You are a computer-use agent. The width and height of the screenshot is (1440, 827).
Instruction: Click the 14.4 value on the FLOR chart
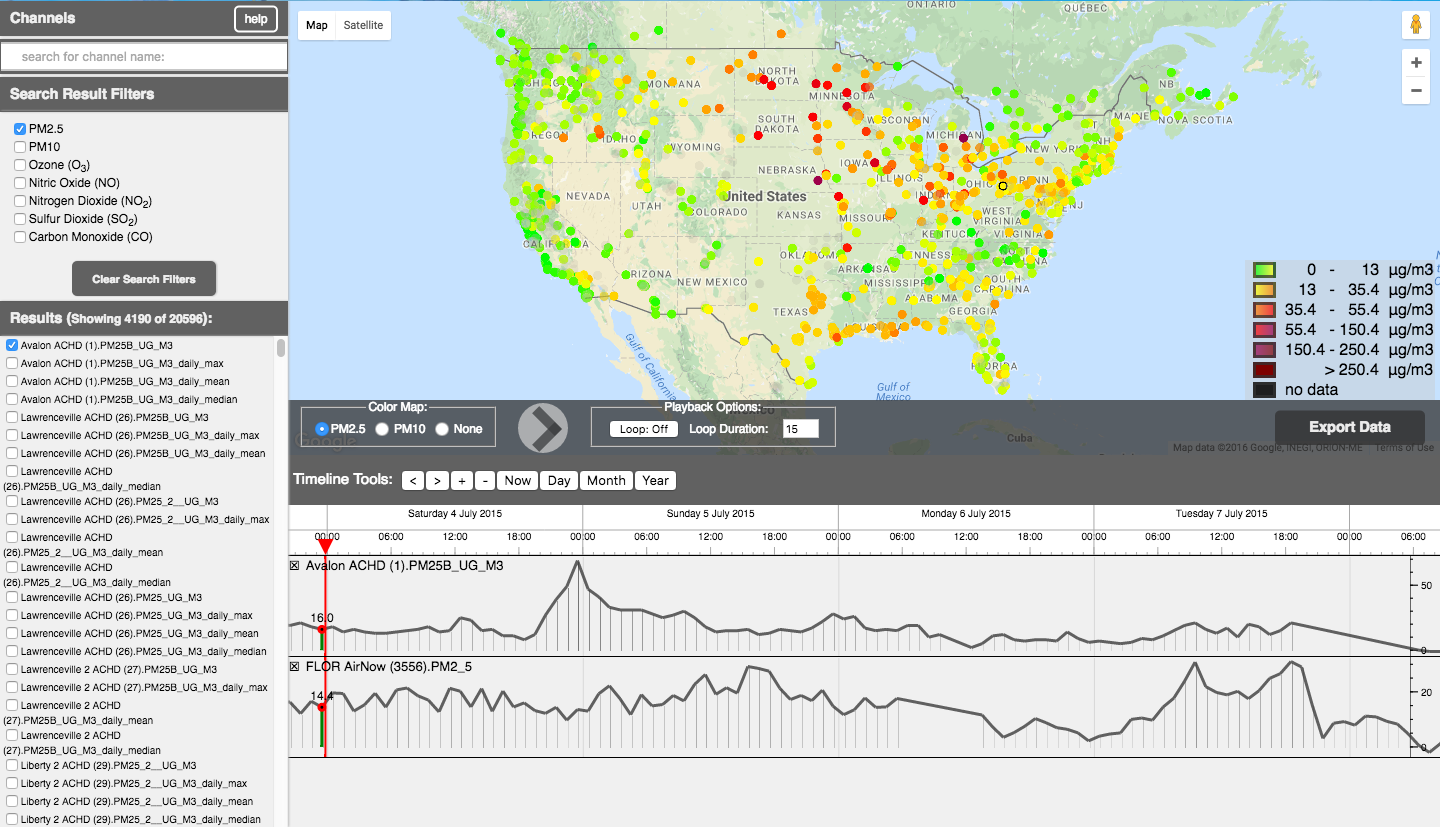tap(321, 696)
